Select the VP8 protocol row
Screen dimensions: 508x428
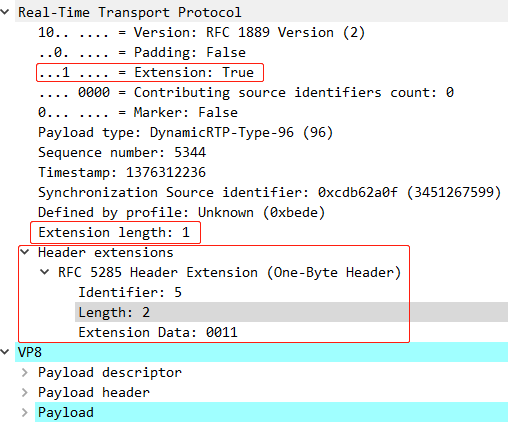point(261,352)
